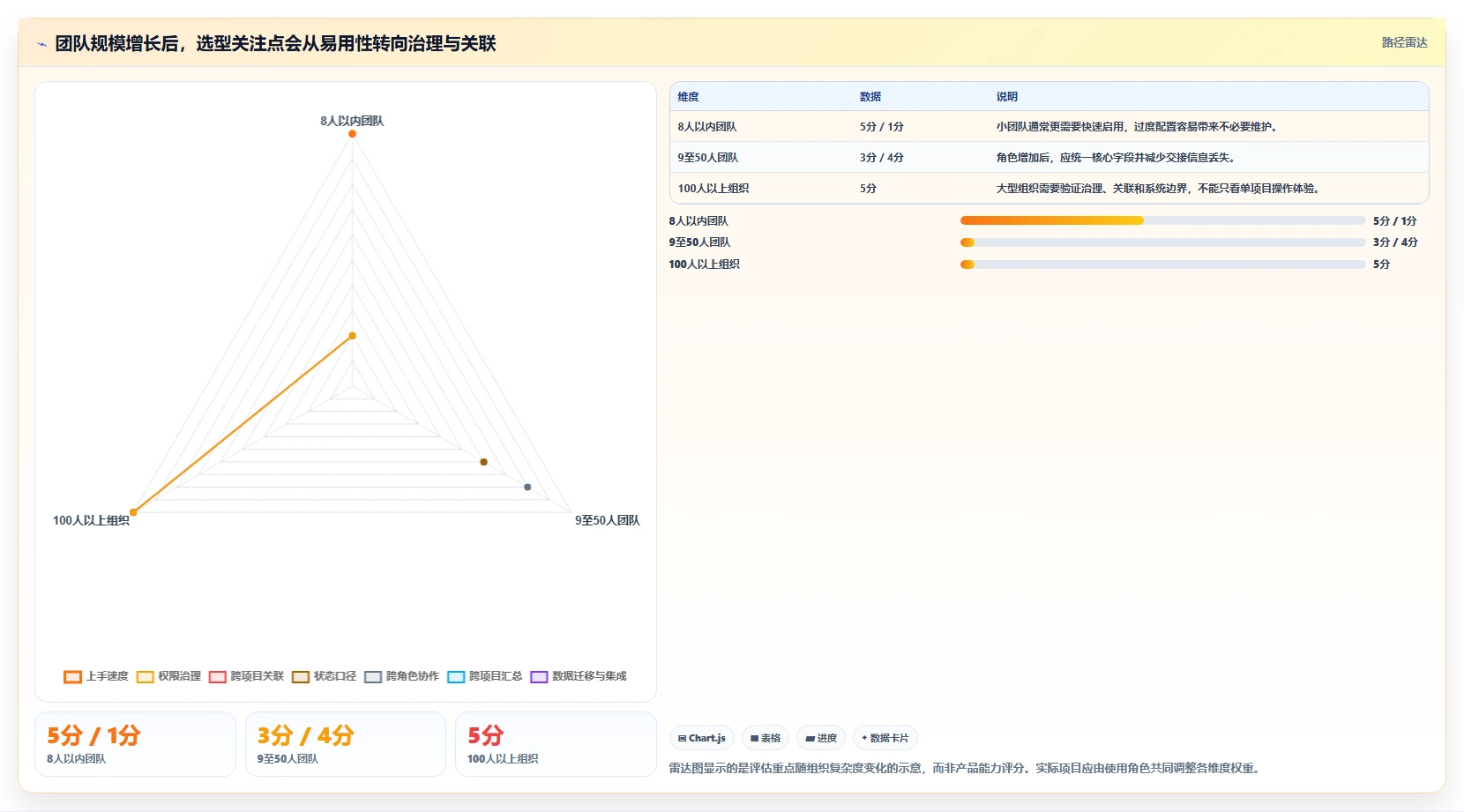Click the orange point at the radar's top vertex
Viewport: 1464px width, 812px height.
[352, 134]
